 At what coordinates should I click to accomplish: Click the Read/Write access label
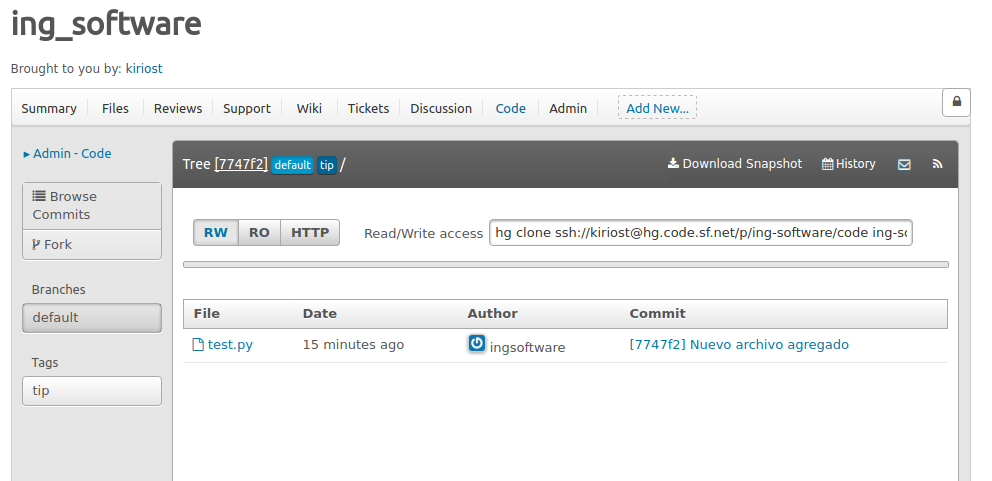[x=423, y=234]
